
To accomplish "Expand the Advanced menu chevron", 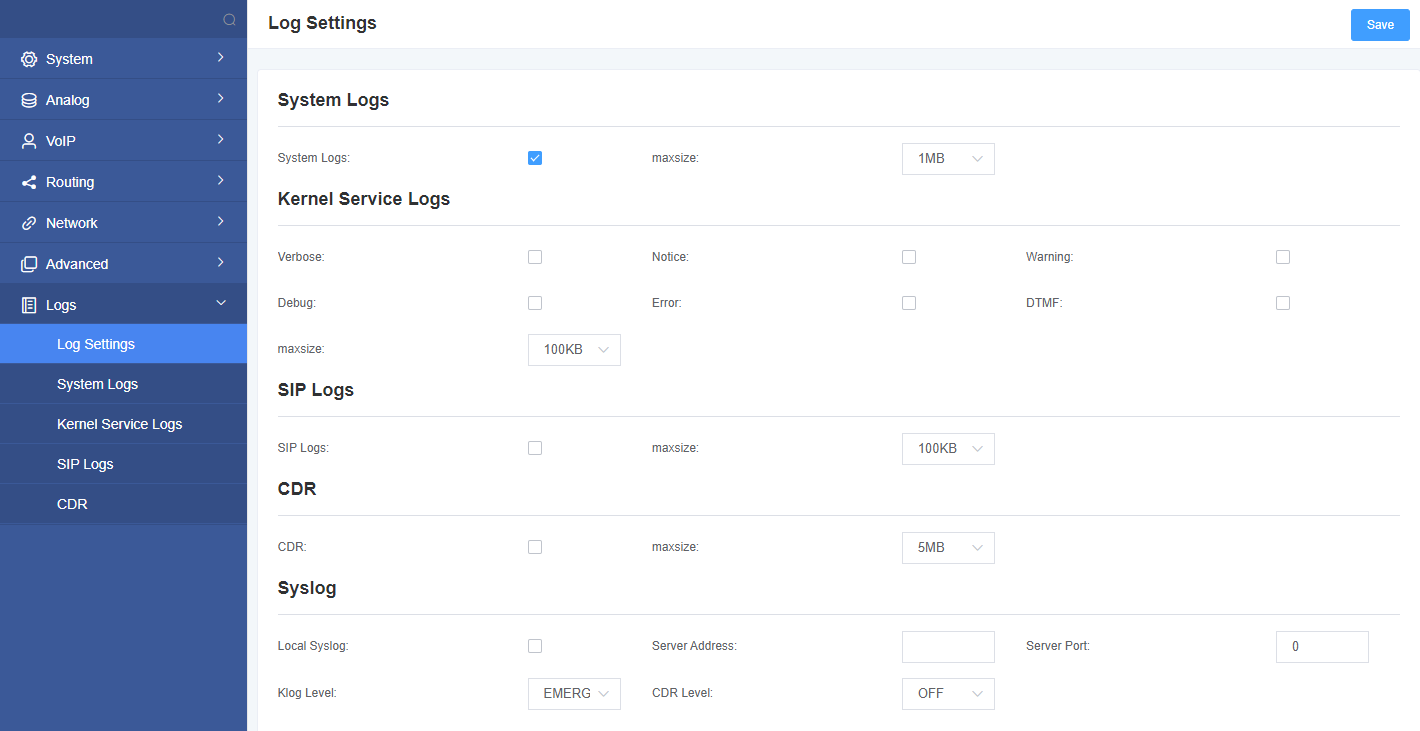I will click(220, 263).
